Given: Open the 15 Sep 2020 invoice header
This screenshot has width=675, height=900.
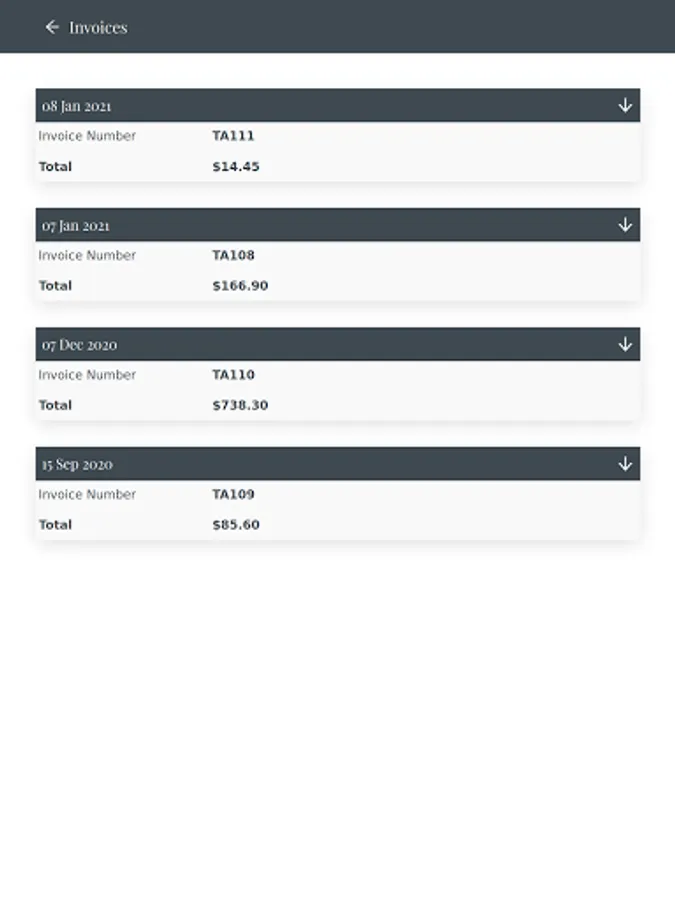Looking at the screenshot, I should click(77, 465).
